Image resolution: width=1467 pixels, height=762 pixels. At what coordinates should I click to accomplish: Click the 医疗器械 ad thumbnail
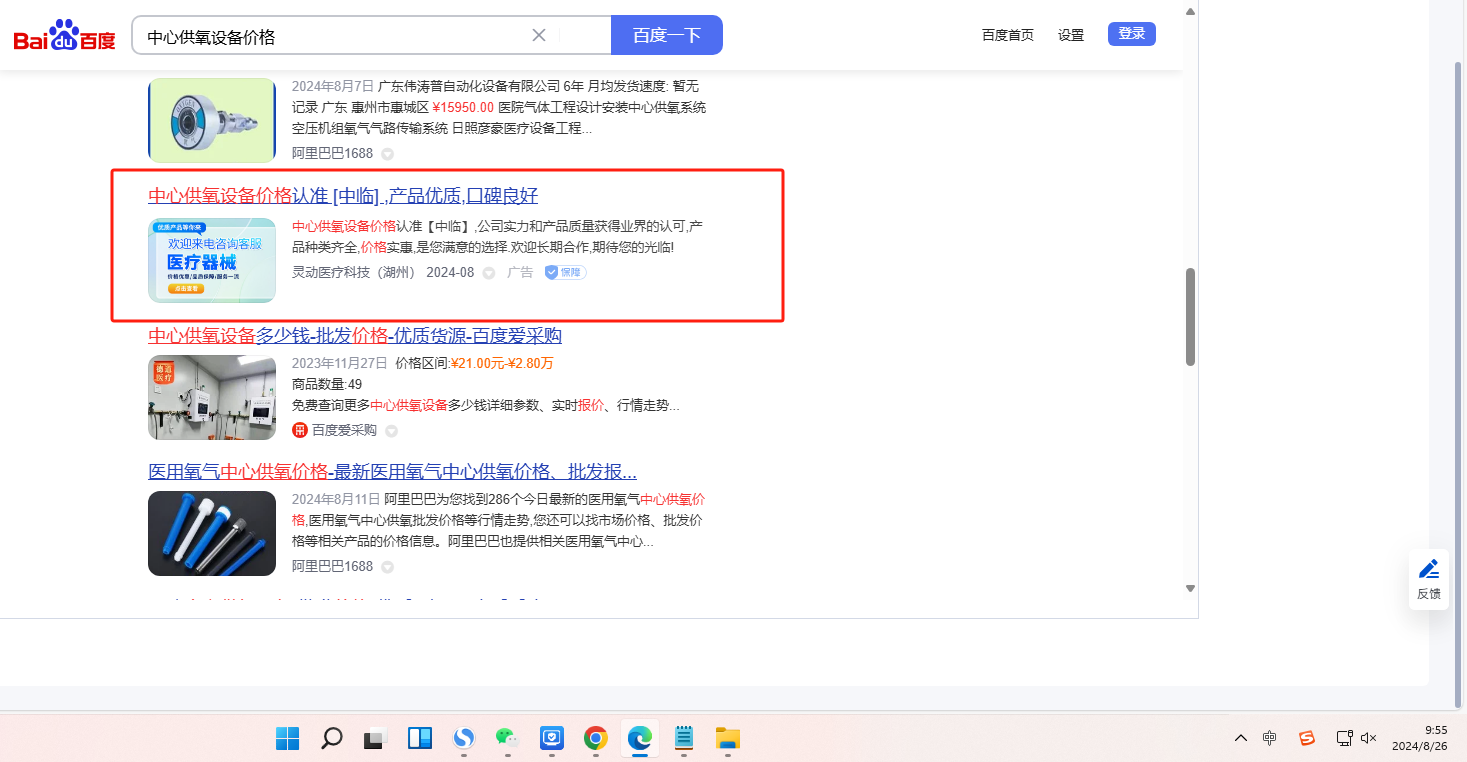coord(212,260)
